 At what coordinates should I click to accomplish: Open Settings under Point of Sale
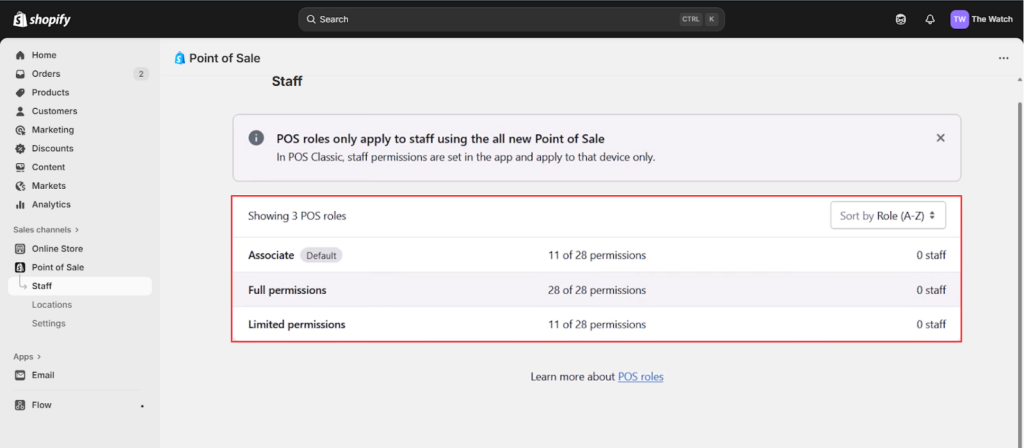pos(49,323)
